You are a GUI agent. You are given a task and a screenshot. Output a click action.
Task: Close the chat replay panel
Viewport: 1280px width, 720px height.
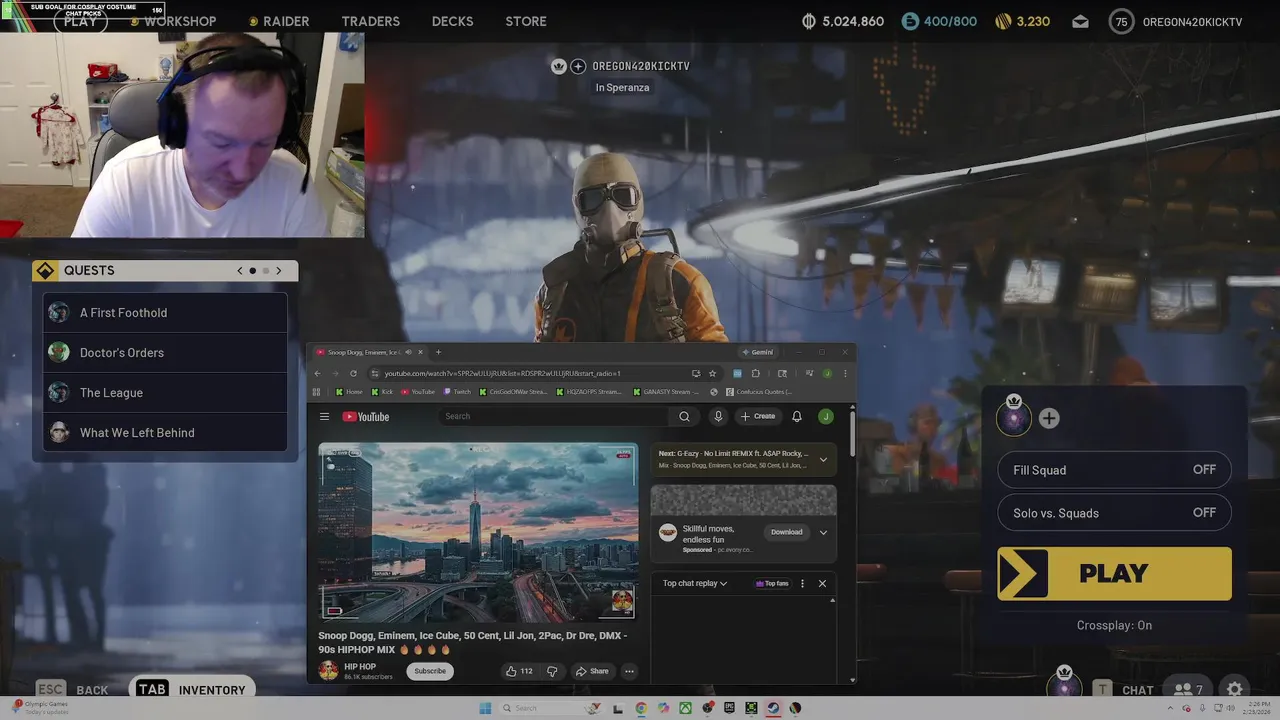coord(822,583)
